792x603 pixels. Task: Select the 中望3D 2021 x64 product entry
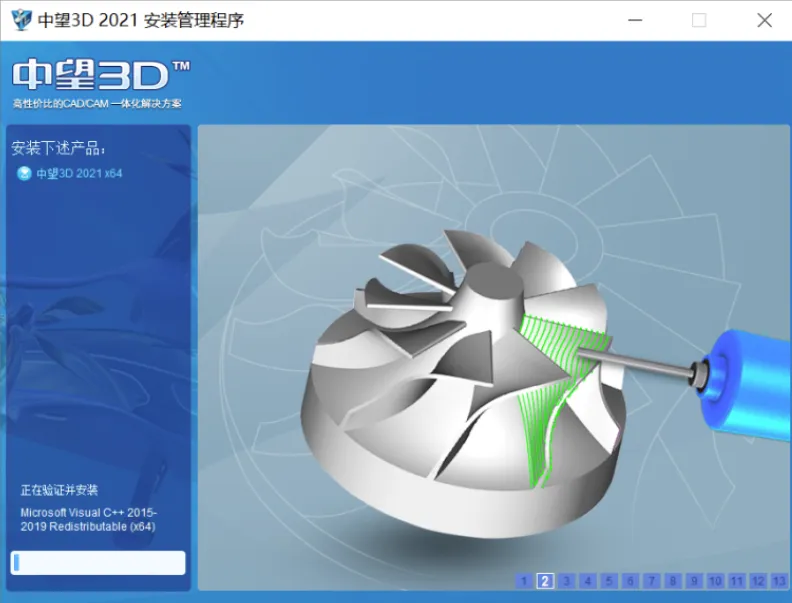pyautogui.click(x=70, y=174)
